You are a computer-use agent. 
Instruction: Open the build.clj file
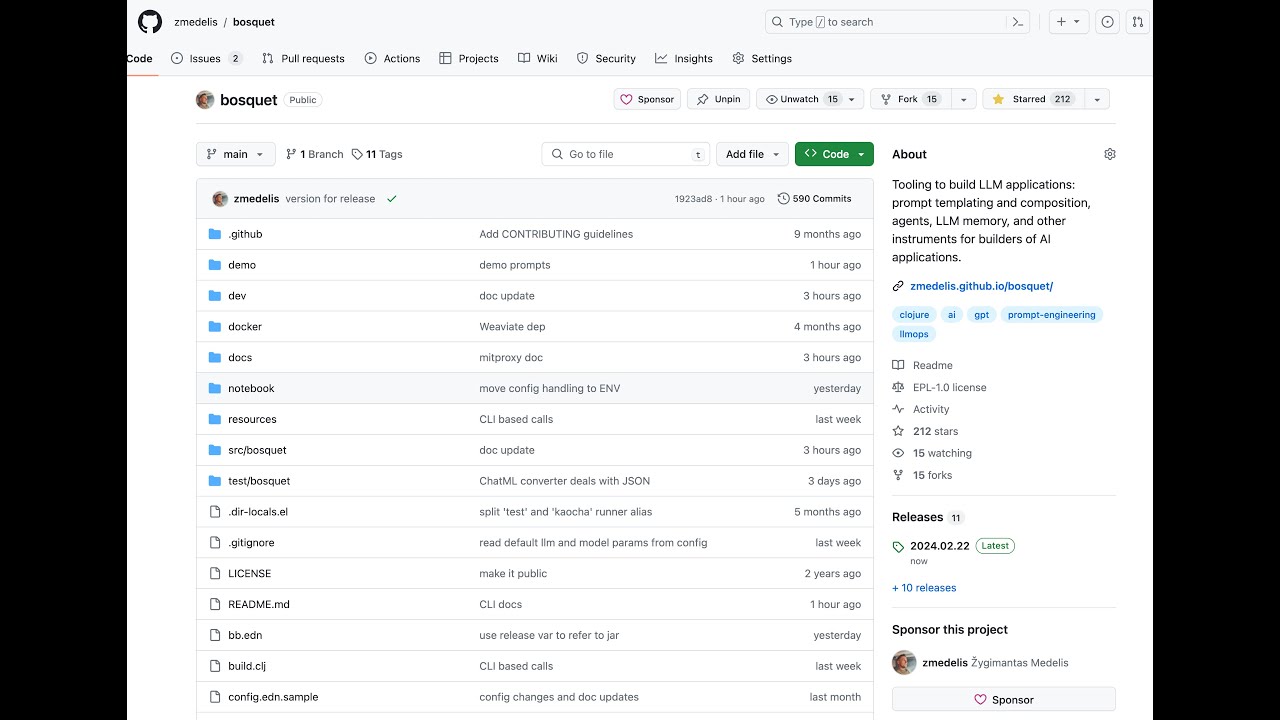click(x=247, y=666)
